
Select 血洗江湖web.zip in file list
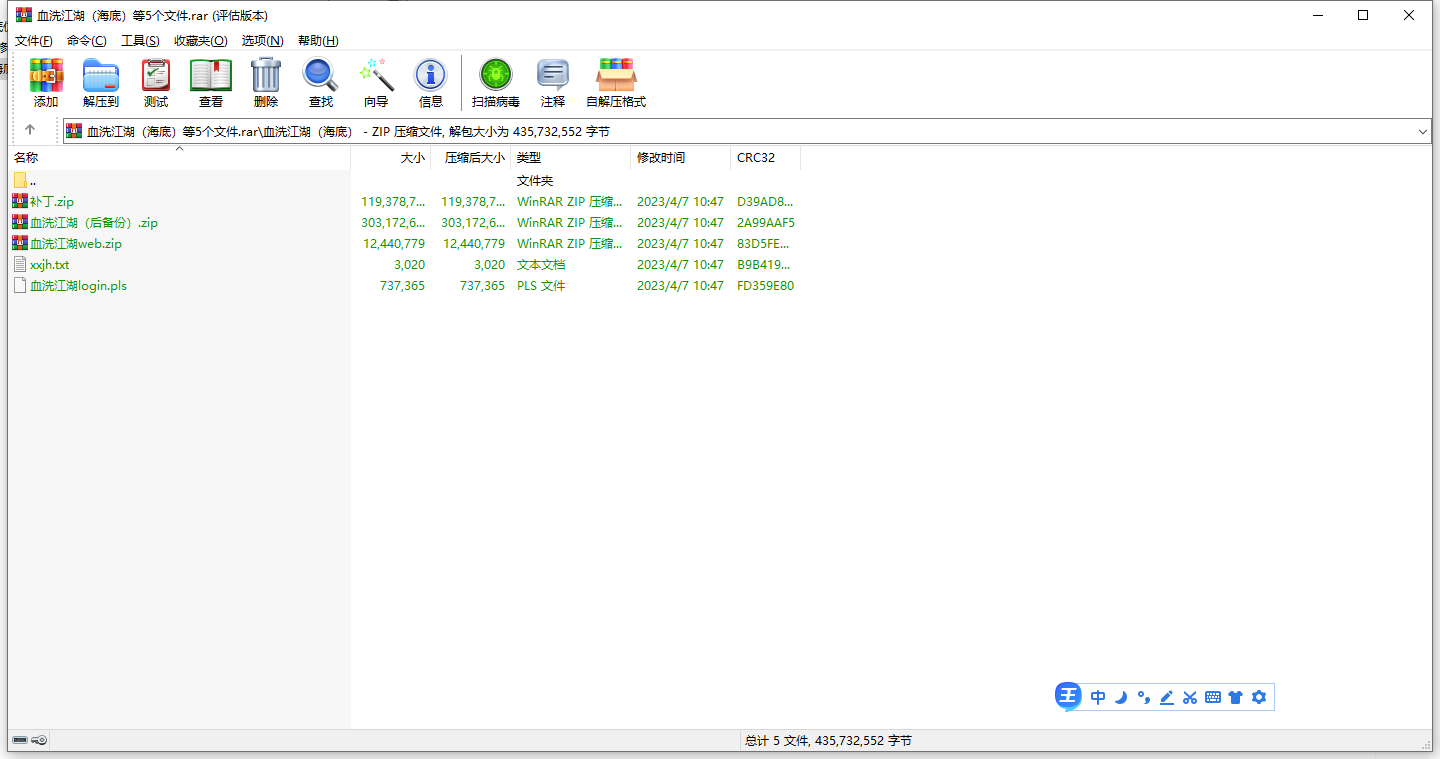(76, 244)
